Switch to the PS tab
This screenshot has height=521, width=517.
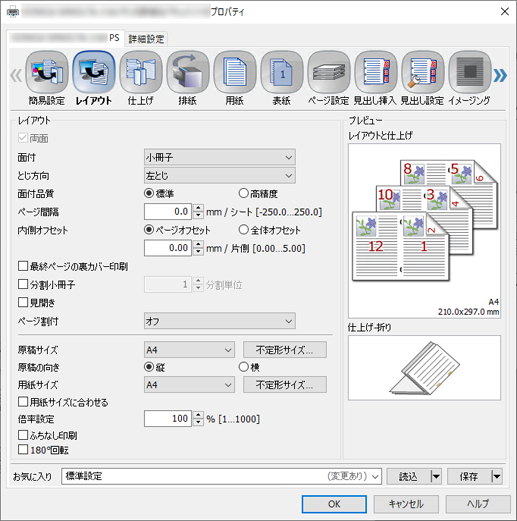coord(65,38)
